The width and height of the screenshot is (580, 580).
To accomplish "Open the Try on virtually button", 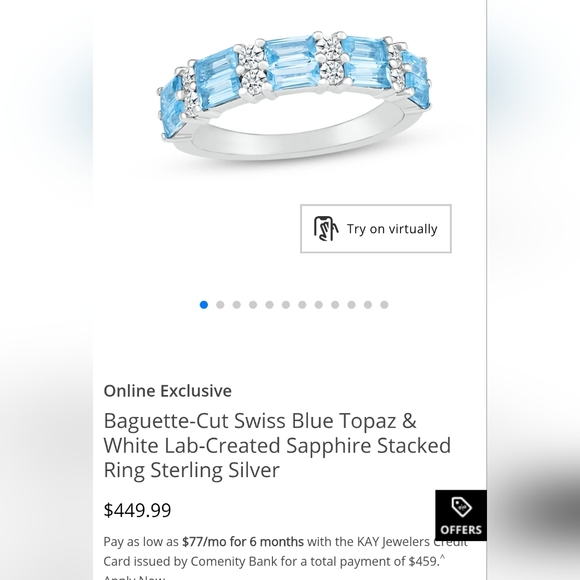I will tap(376, 229).
